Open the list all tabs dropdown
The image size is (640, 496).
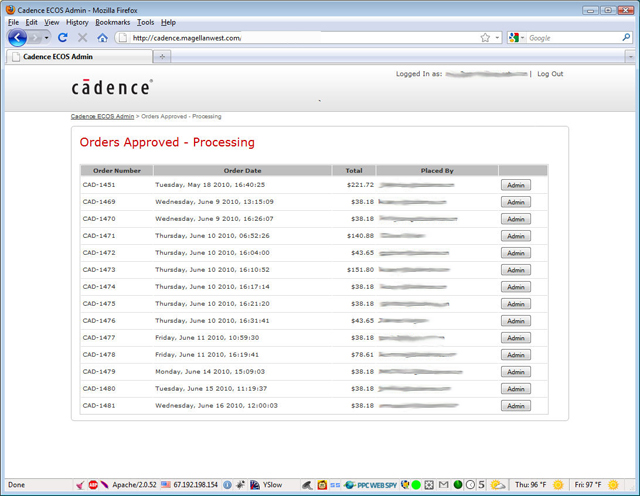[631, 57]
